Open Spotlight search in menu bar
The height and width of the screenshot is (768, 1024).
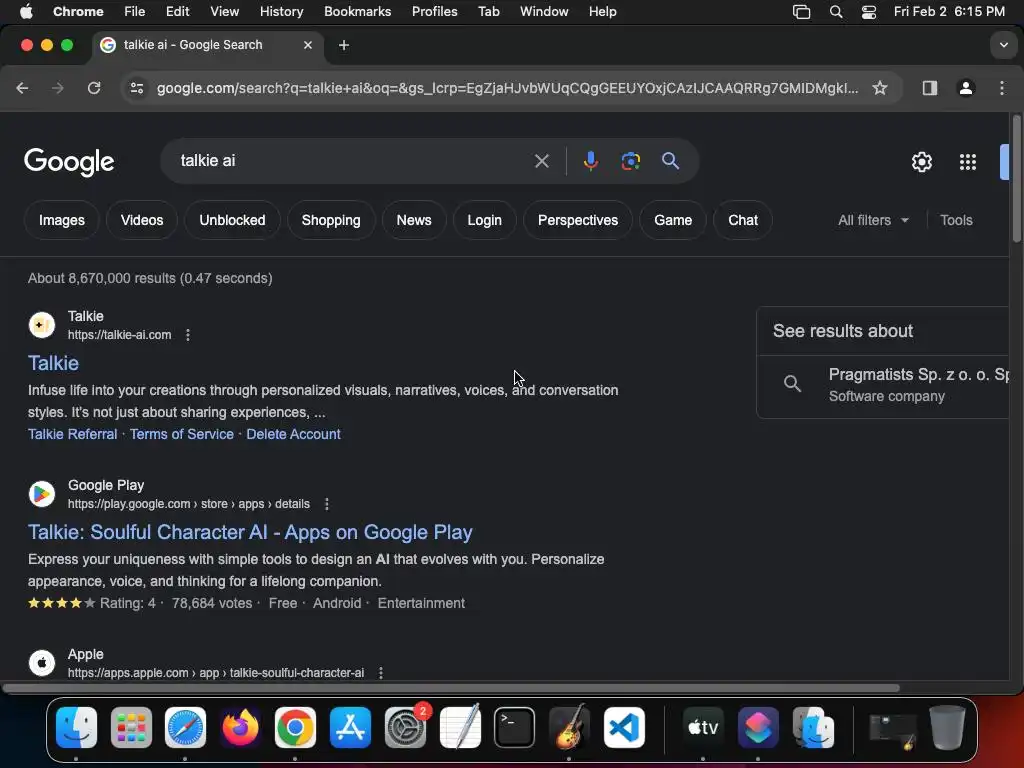click(836, 12)
